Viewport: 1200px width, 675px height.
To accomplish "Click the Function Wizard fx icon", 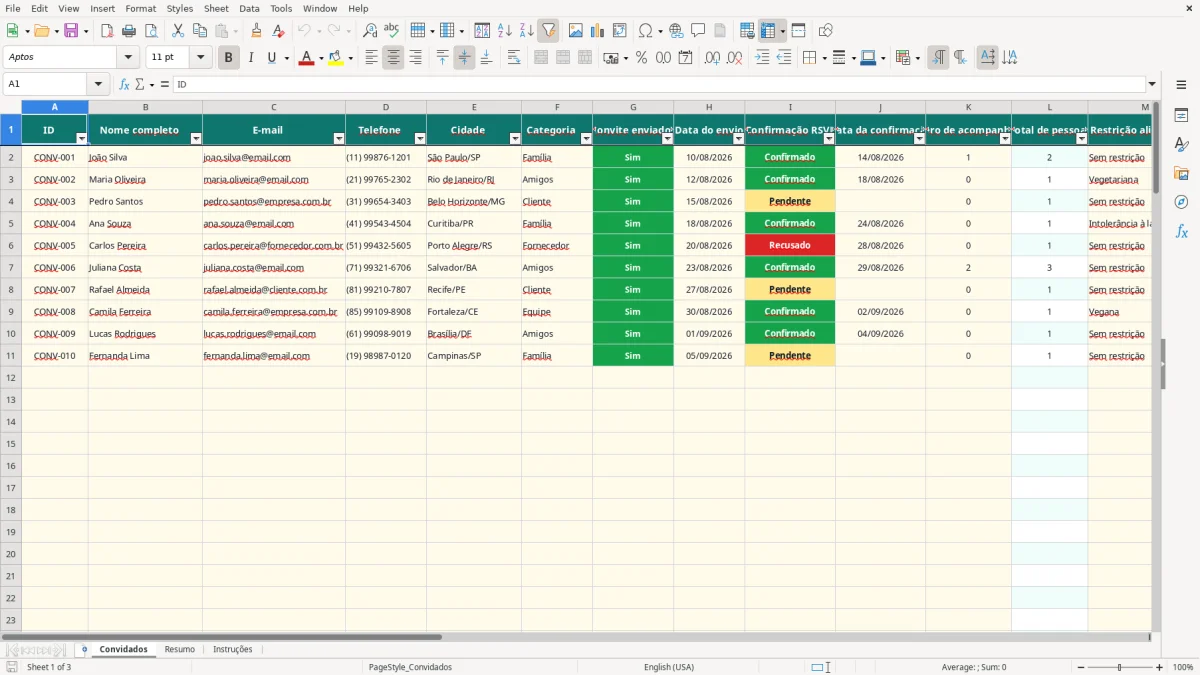I will pos(124,85).
